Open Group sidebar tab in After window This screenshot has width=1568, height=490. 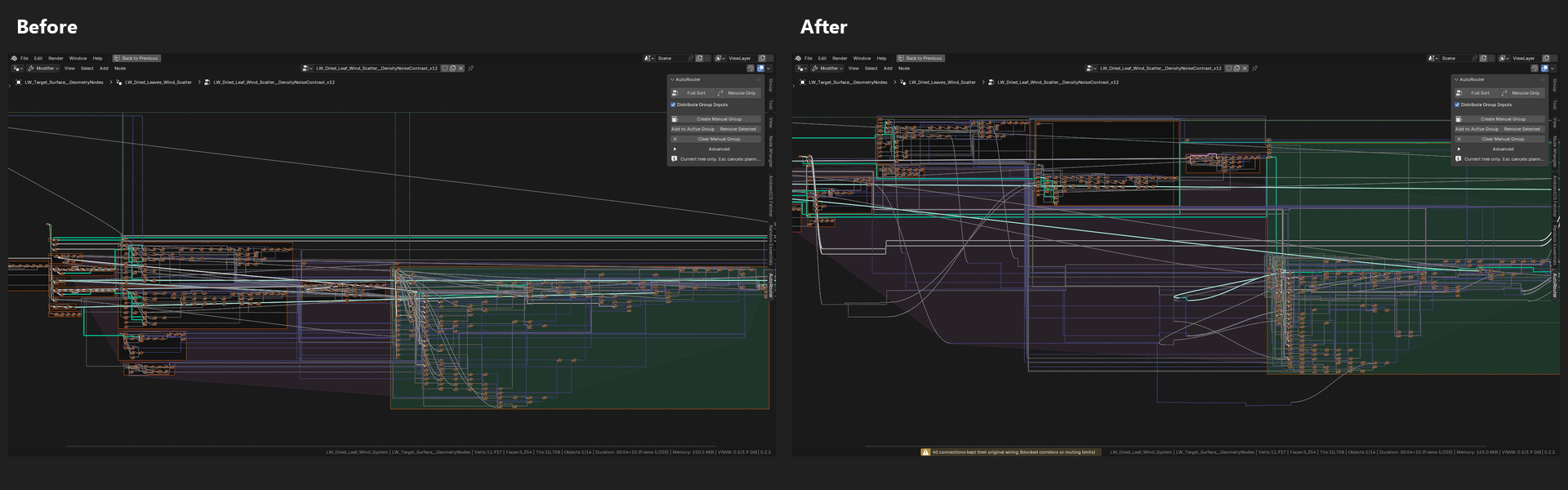coord(1554,84)
